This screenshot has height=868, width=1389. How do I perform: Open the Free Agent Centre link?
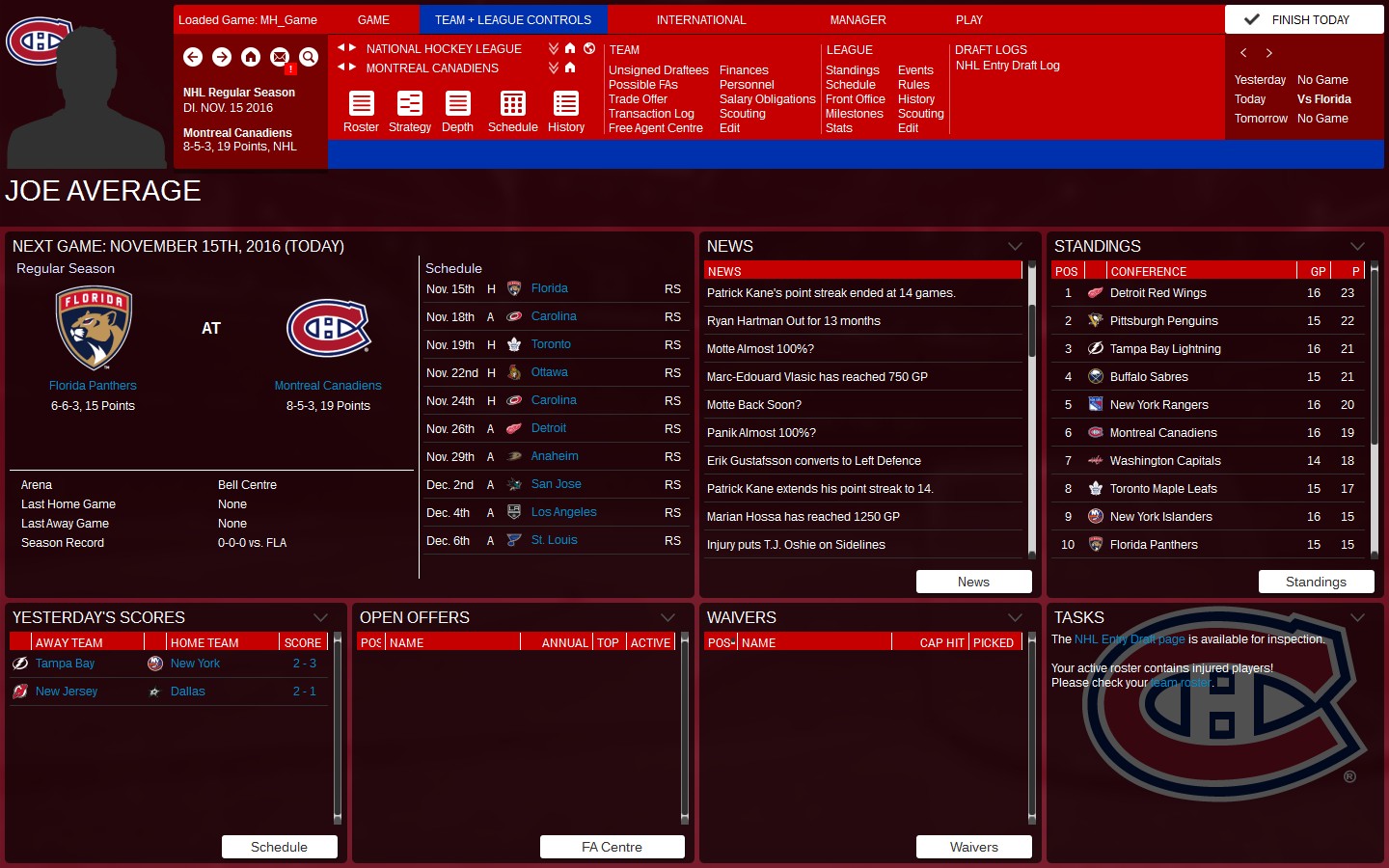point(657,127)
